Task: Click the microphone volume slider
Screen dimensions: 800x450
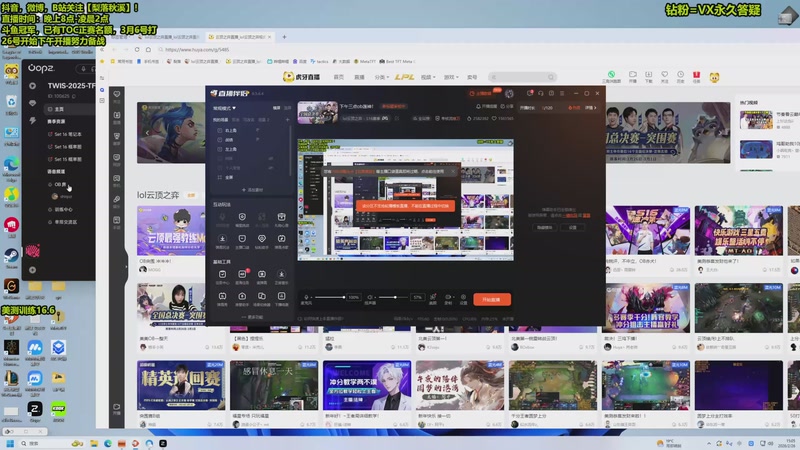Action: coord(330,297)
